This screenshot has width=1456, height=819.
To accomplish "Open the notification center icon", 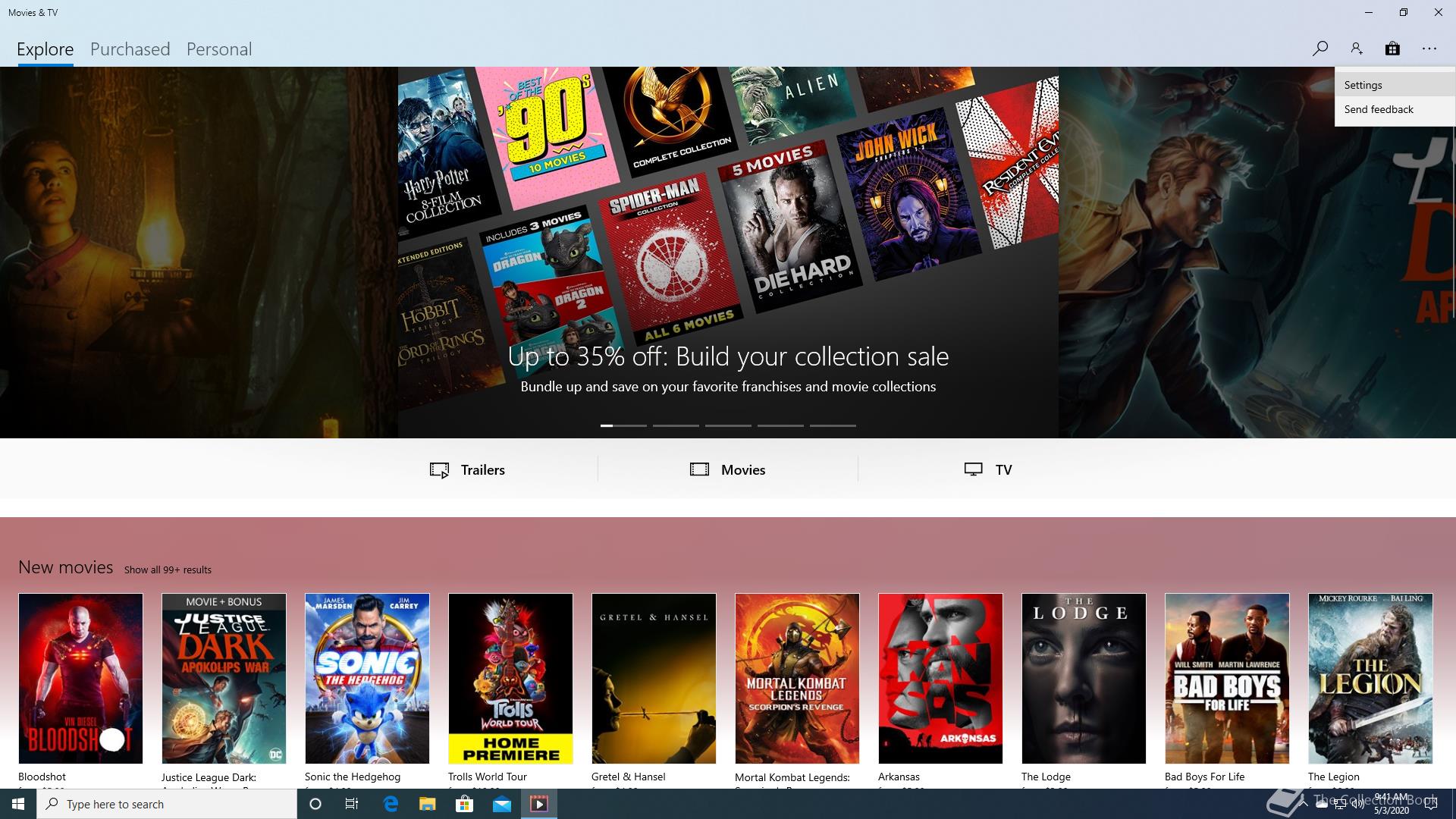I will [x=1431, y=804].
